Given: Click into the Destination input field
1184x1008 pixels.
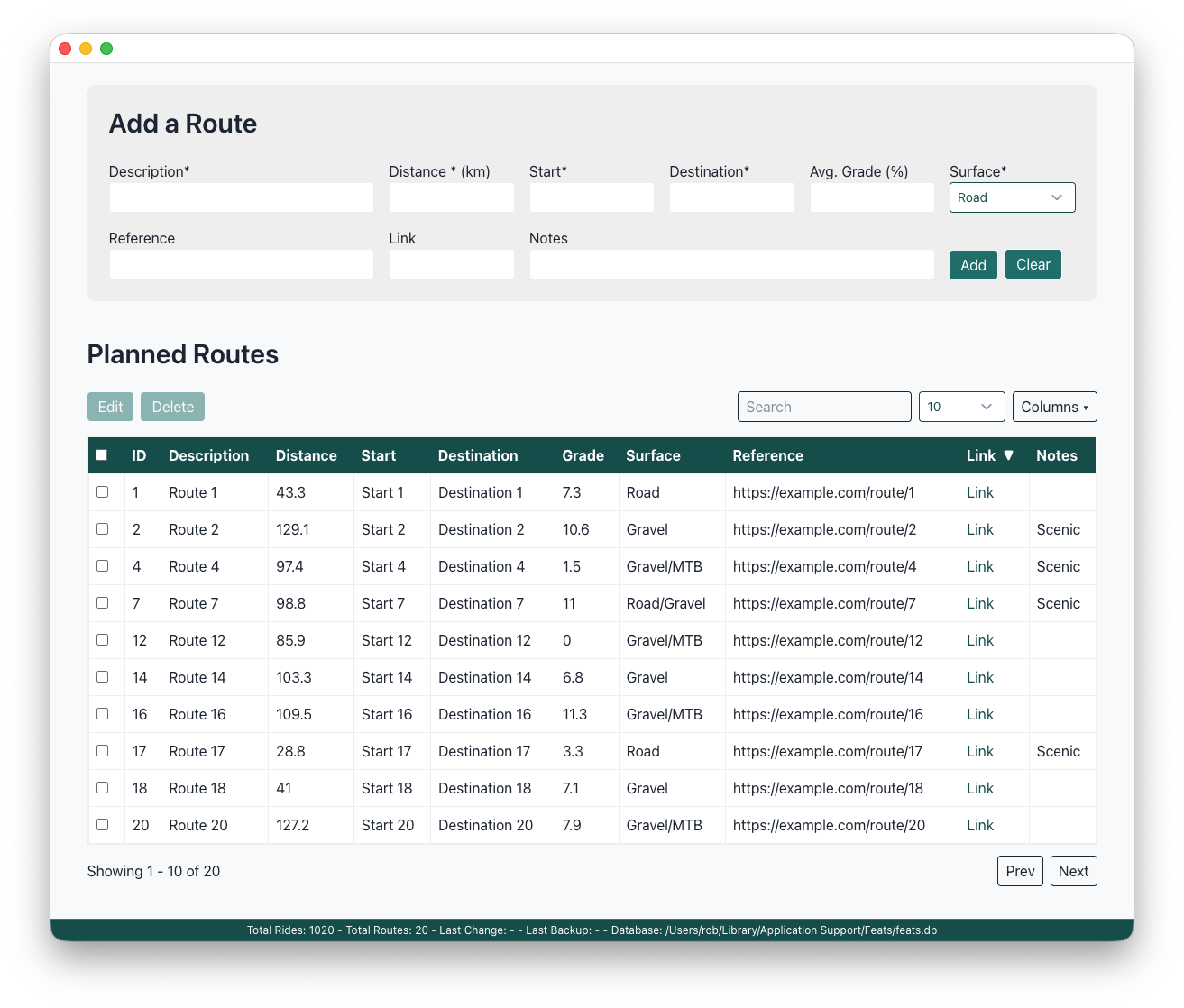Looking at the screenshot, I should coord(731,197).
